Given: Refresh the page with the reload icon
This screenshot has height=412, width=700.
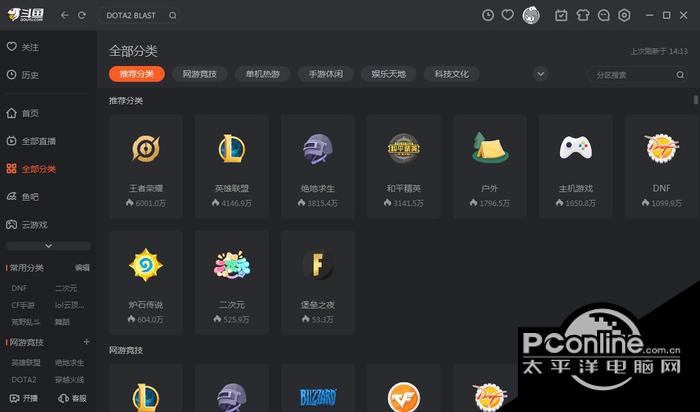Looking at the screenshot, I should pos(82,15).
